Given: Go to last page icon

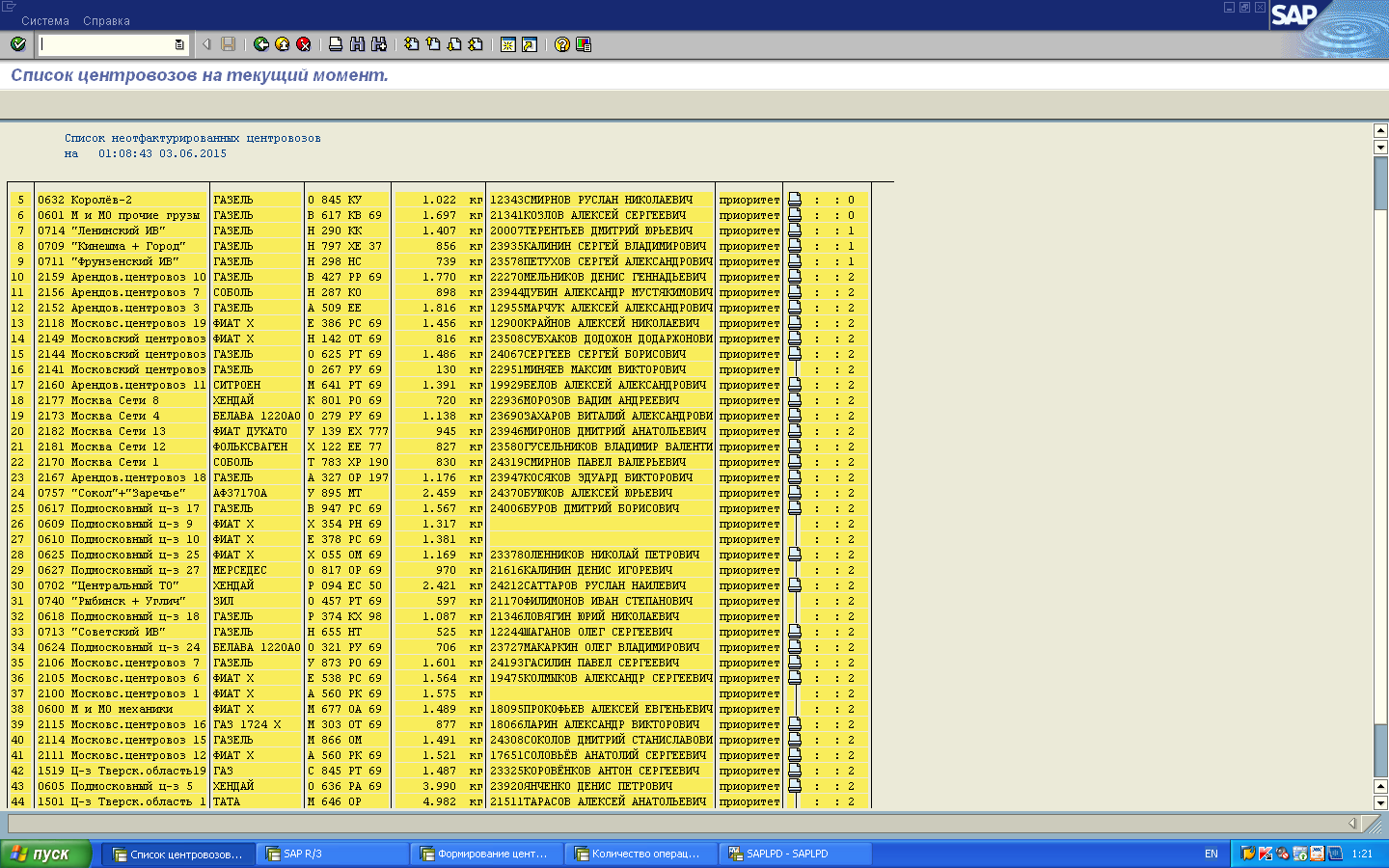Looking at the screenshot, I should [476, 44].
